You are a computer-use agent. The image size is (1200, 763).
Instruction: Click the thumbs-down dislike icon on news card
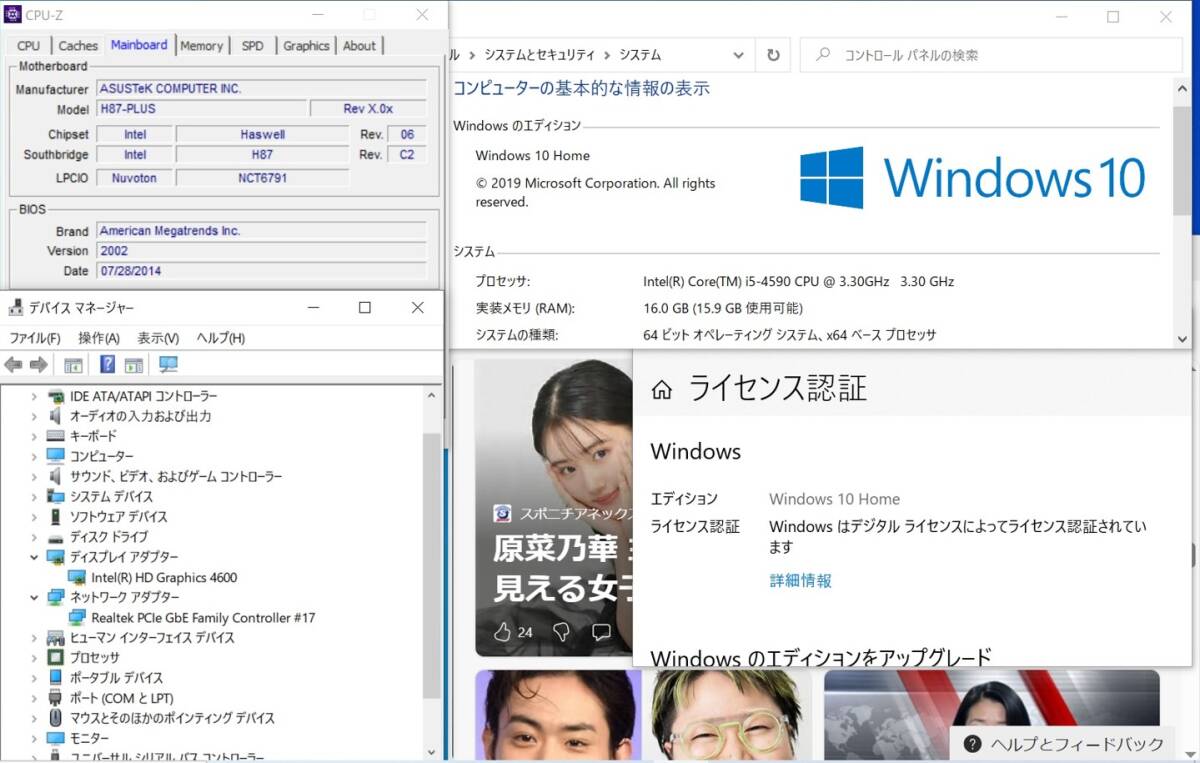(x=561, y=632)
